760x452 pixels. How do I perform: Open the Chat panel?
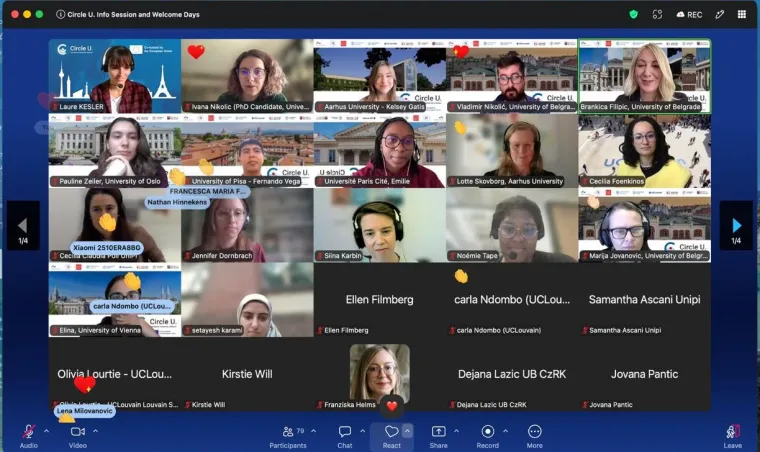click(345, 436)
